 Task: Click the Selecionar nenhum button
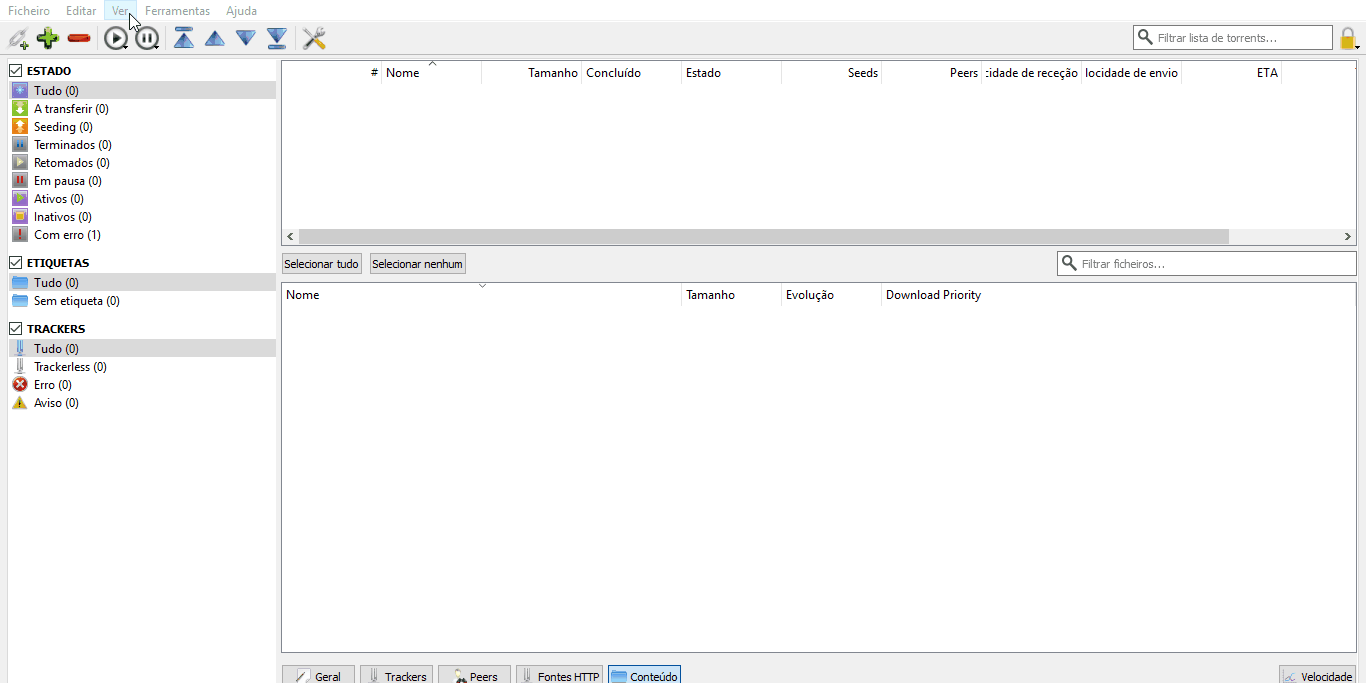[417, 264]
